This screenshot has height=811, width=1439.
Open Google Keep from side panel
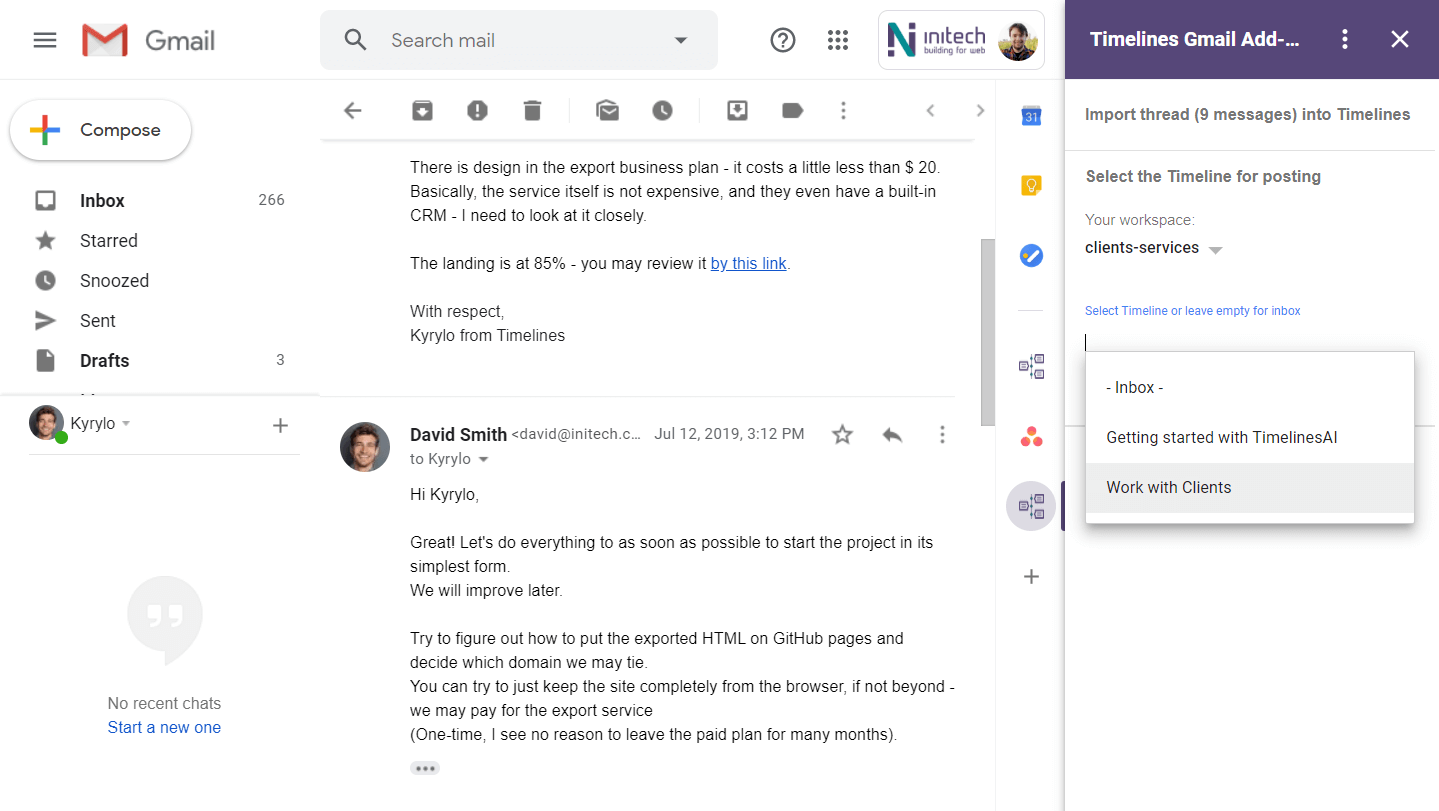tap(1031, 185)
